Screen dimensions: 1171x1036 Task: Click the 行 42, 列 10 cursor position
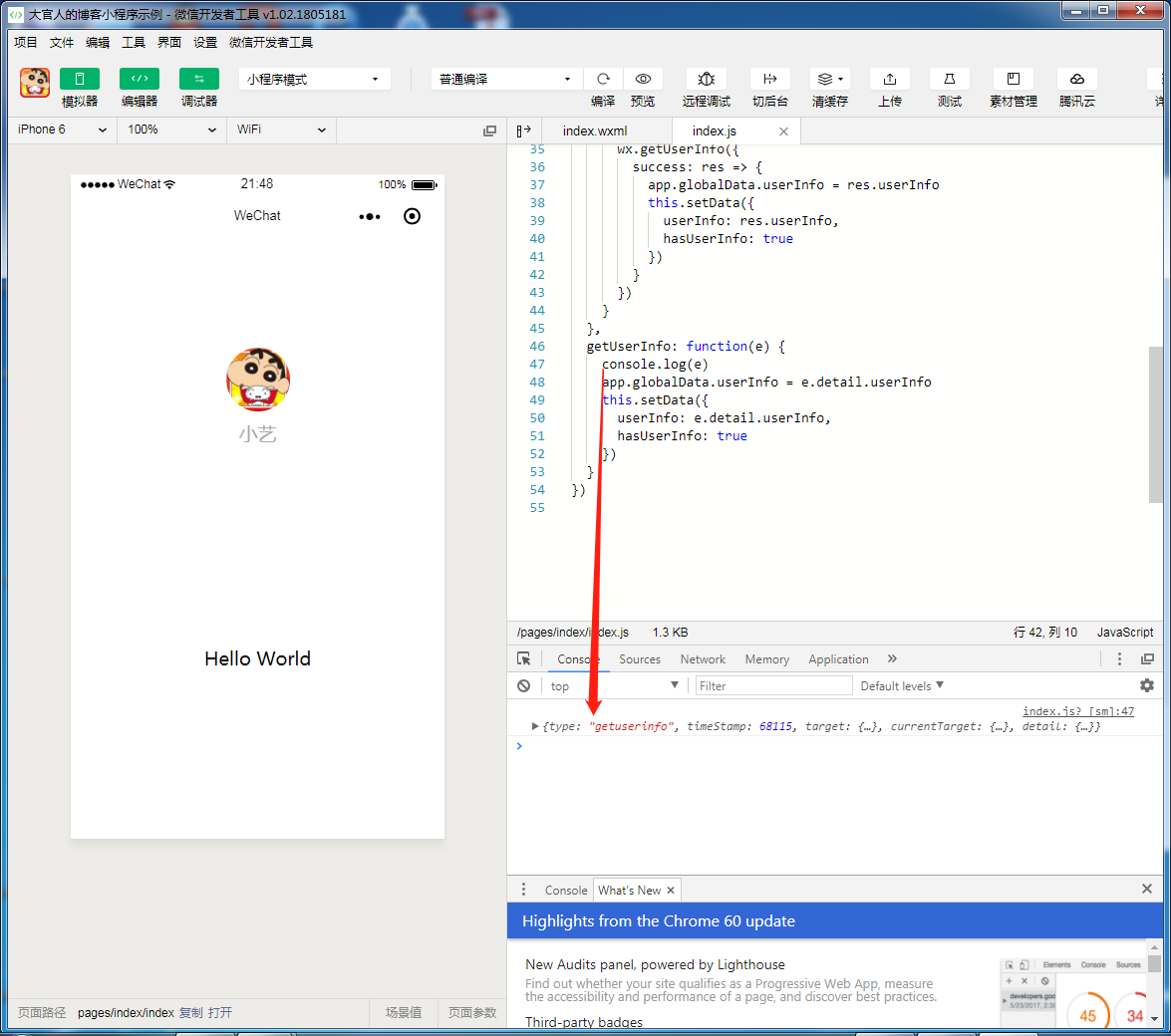click(x=1044, y=633)
